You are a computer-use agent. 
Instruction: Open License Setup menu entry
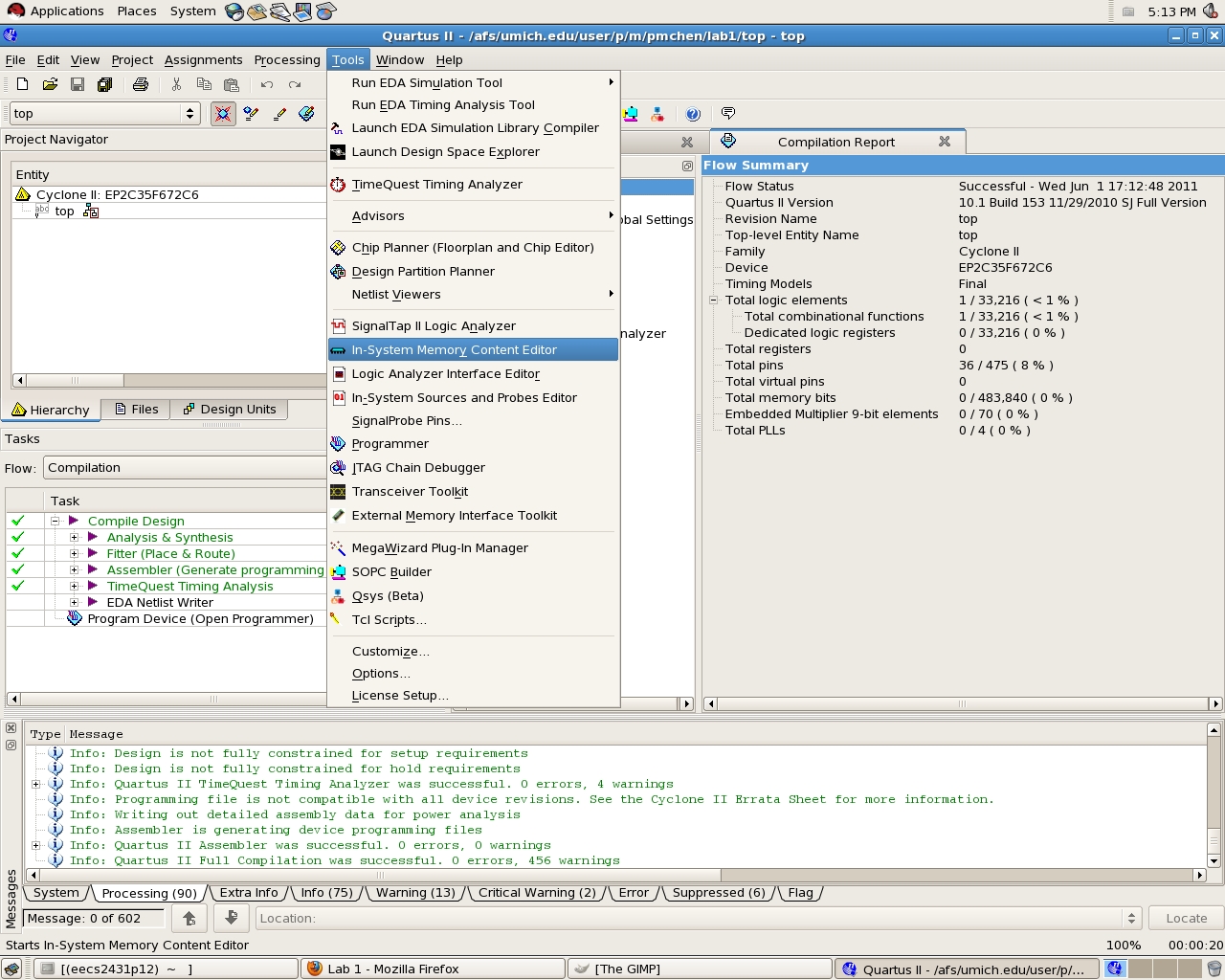click(x=473, y=696)
